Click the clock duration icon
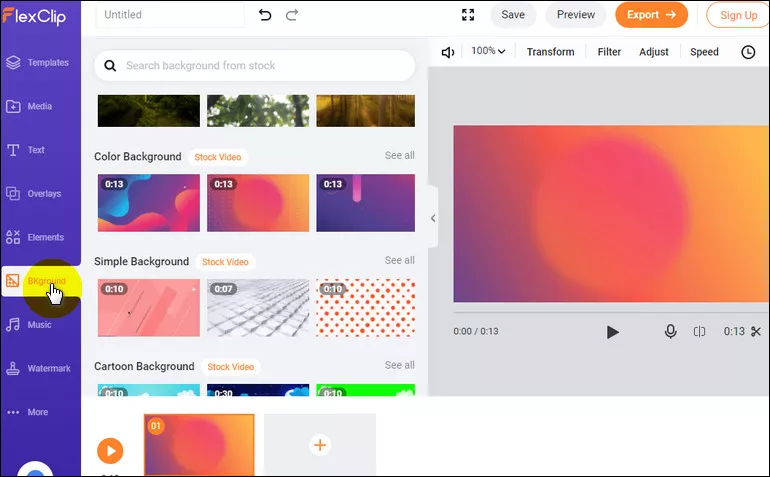Screen dimensions: 770x477 (748, 52)
